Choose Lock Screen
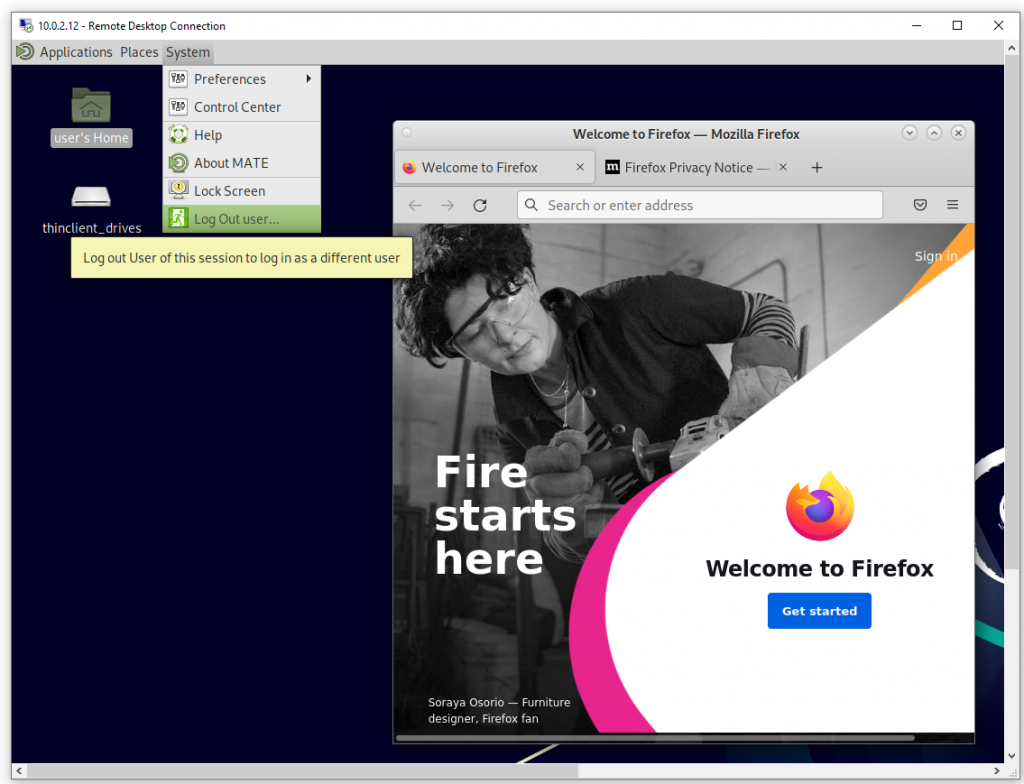This screenshot has width=1024, height=784. click(x=242, y=191)
